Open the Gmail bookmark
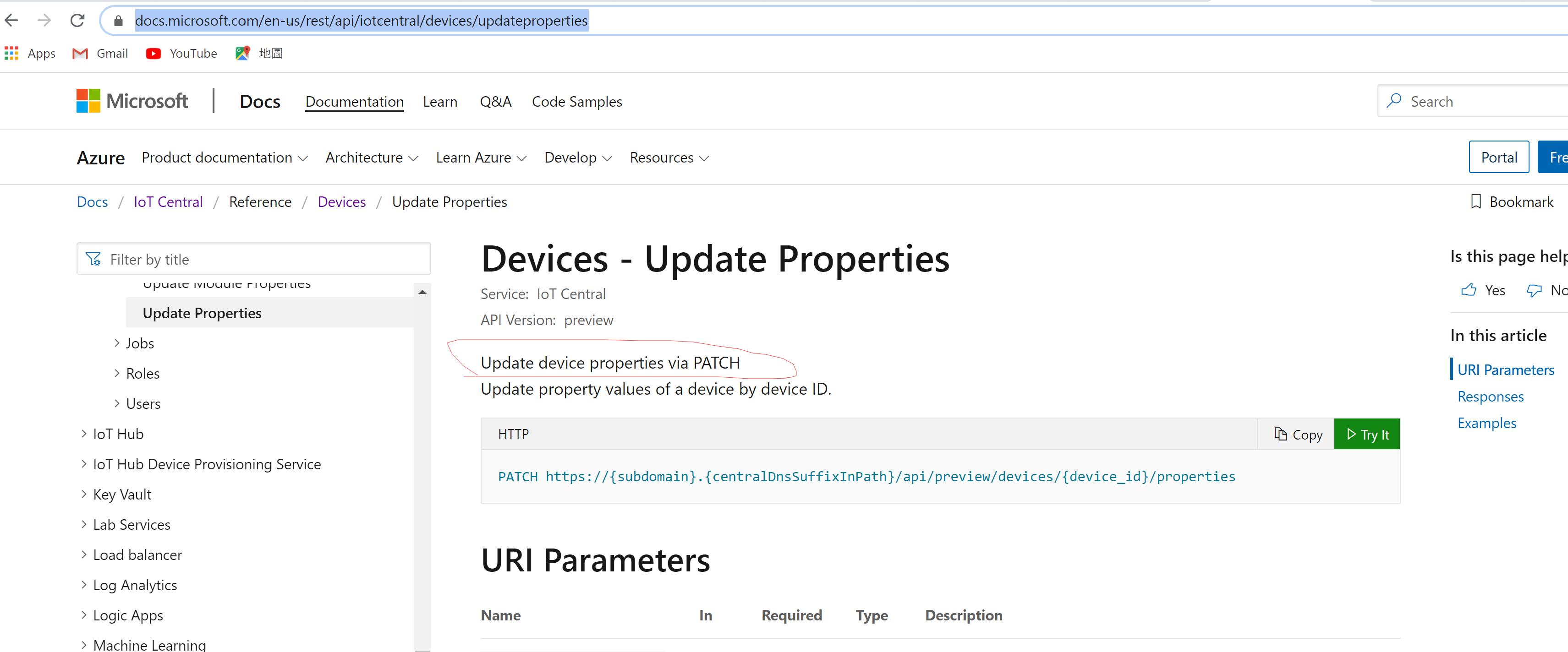The height and width of the screenshot is (652, 1568). coord(100,54)
